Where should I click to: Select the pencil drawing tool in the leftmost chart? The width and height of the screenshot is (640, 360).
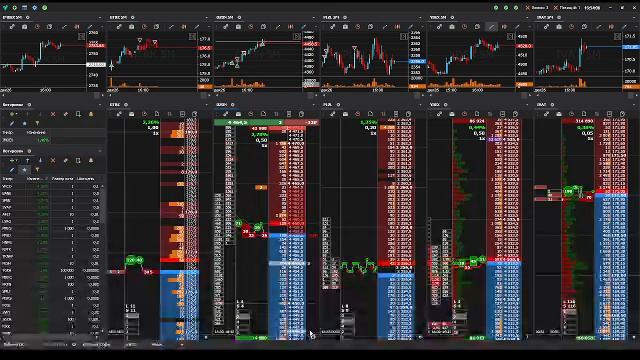coord(90,27)
